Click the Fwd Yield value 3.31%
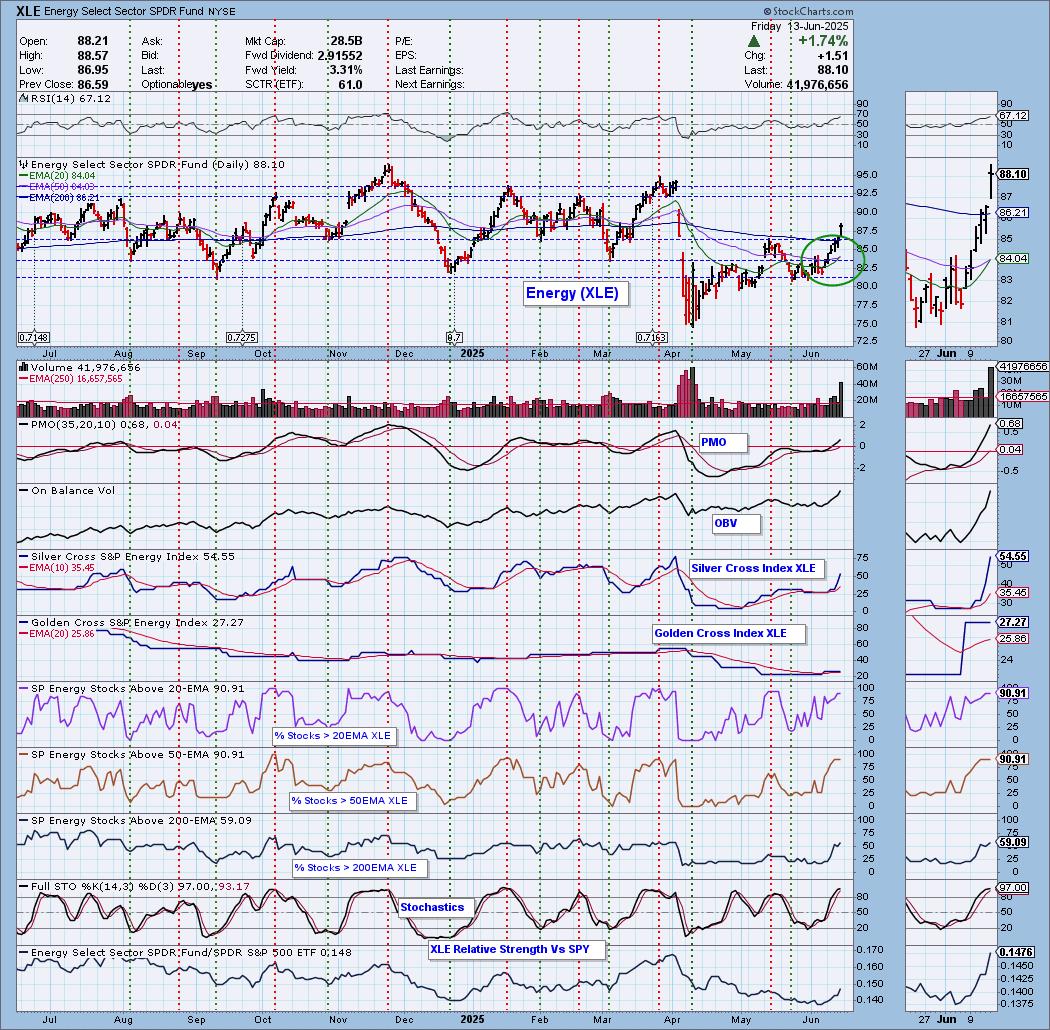Image resolution: width=1050 pixels, height=1030 pixels. pyautogui.click(x=346, y=70)
